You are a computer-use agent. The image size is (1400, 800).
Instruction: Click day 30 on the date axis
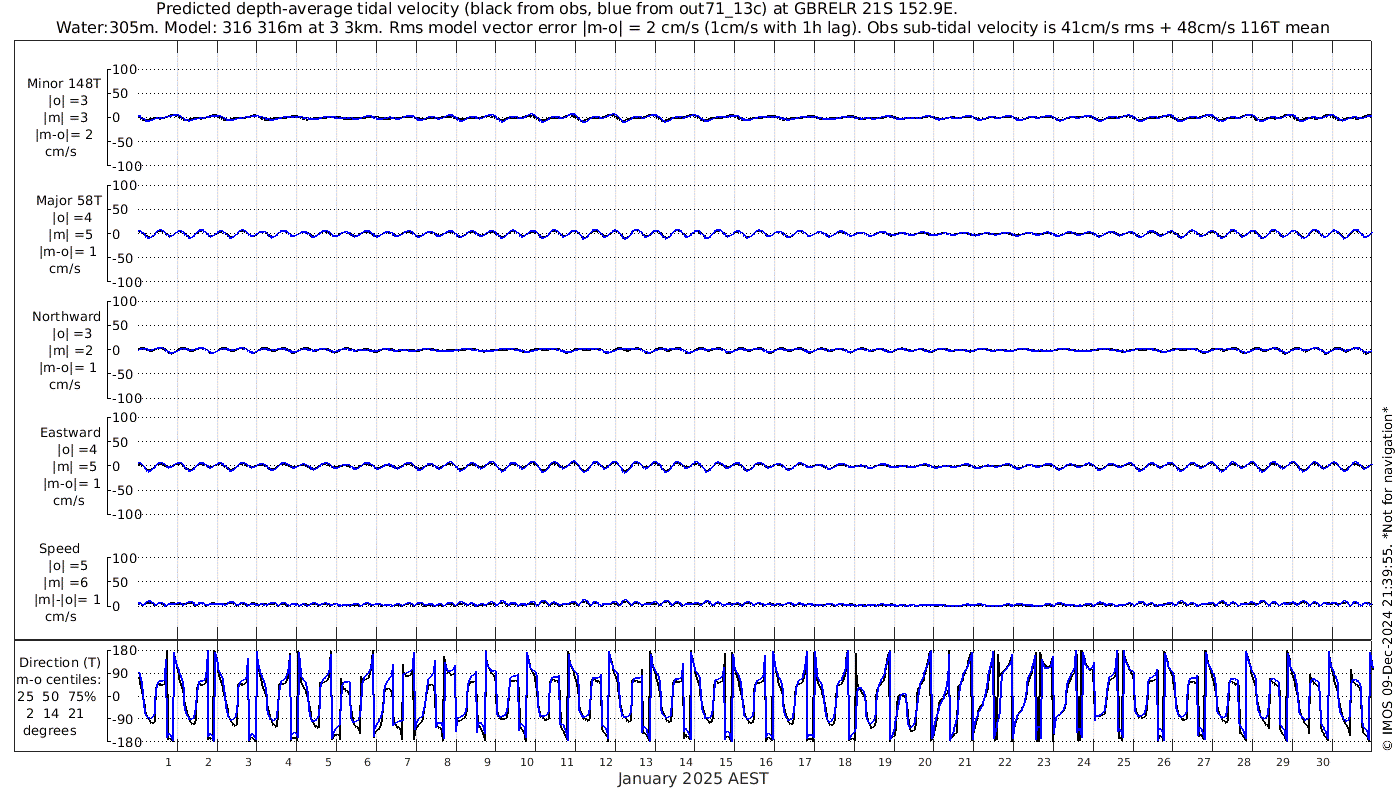(1323, 762)
